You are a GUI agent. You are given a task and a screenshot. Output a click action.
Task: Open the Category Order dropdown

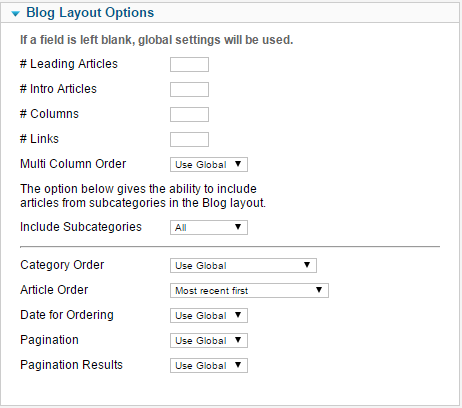tap(243, 265)
